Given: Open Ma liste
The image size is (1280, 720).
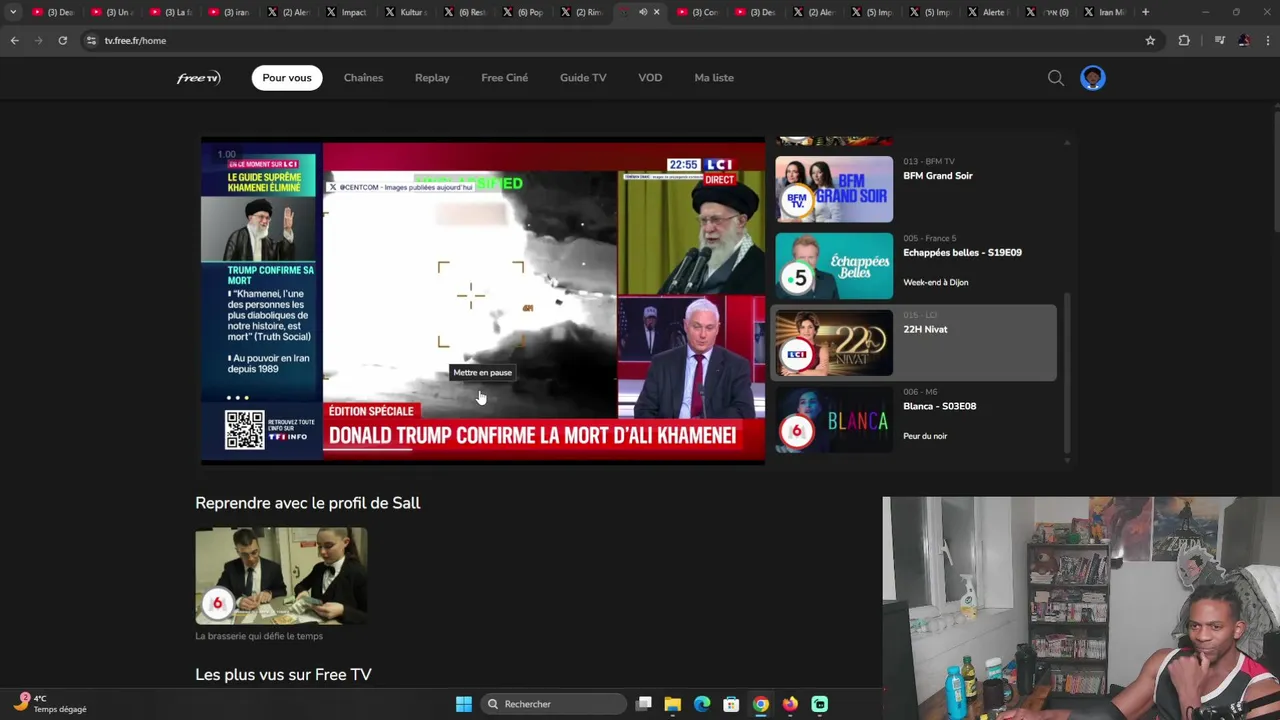Looking at the screenshot, I should click(x=714, y=78).
